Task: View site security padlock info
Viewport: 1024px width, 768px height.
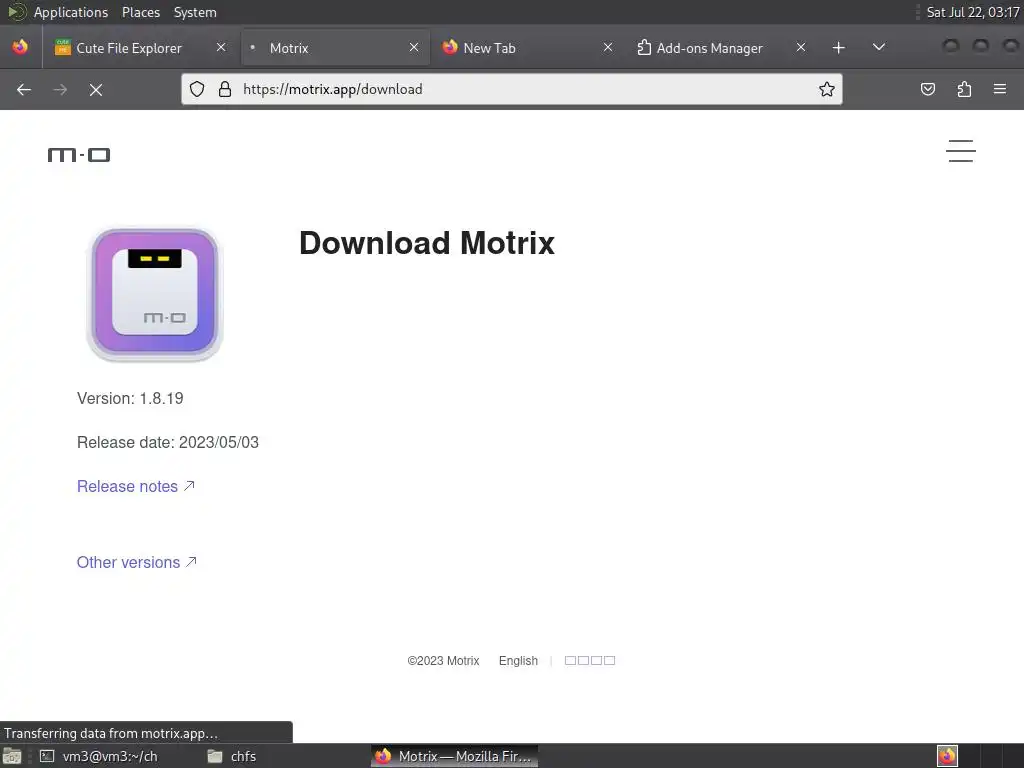Action: (225, 89)
